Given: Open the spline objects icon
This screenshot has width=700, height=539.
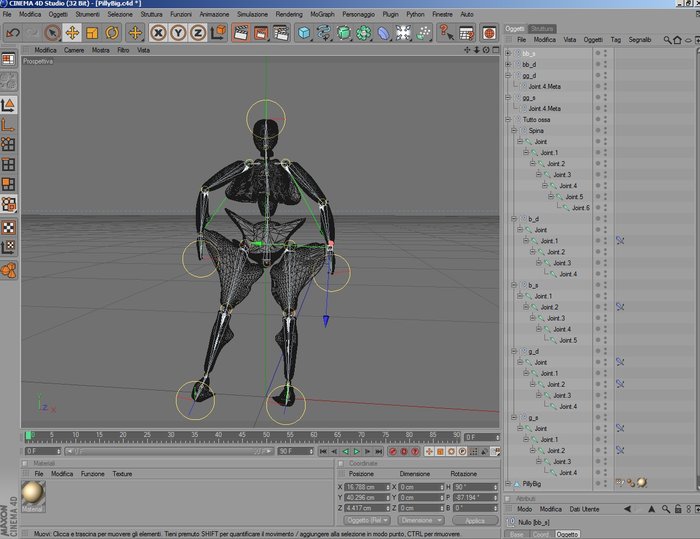Looking at the screenshot, I should [324, 33].
